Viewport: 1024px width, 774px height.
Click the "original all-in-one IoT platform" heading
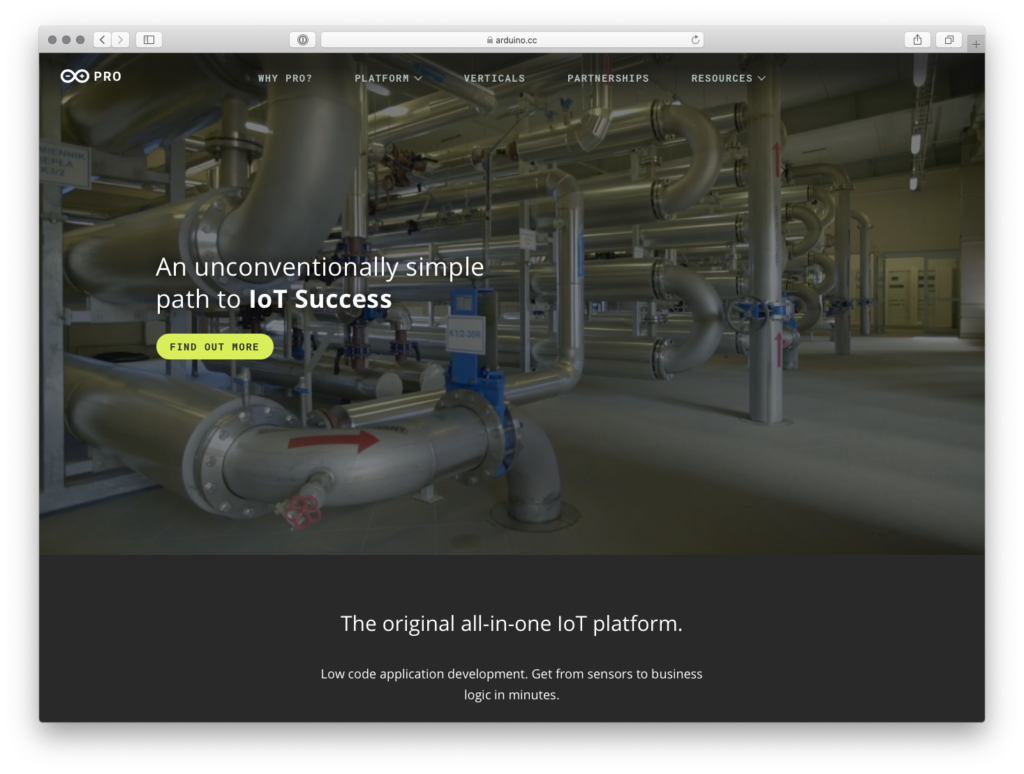(511, 624)
